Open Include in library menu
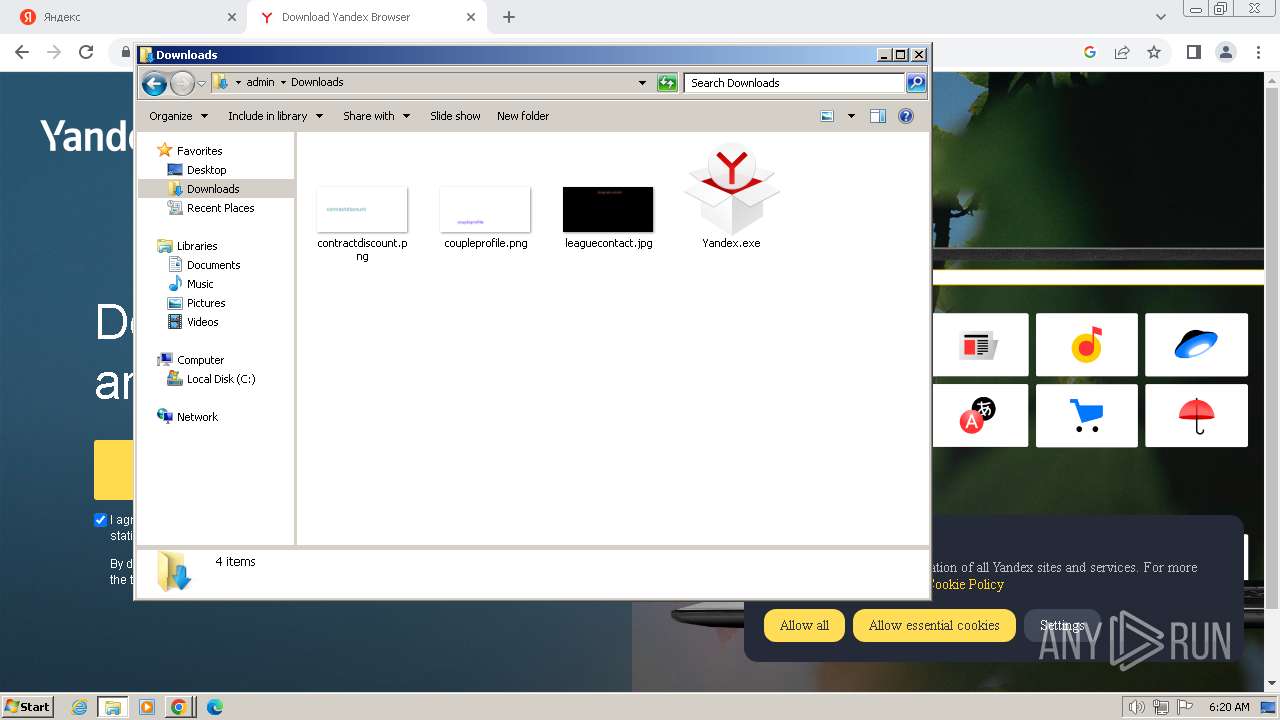Viewport: 1280px width, 720px height. pos(275,116)
